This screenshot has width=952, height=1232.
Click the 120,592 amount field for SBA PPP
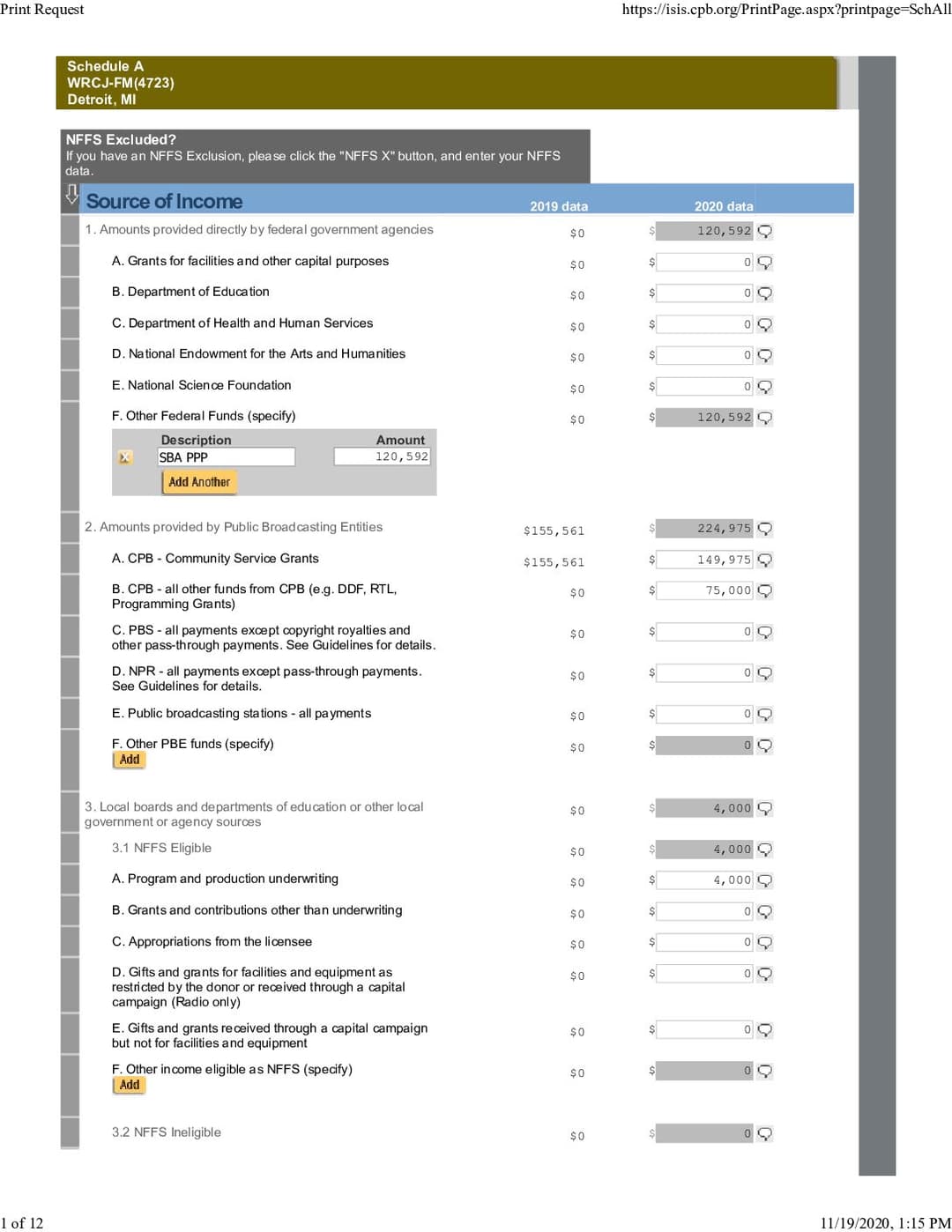click(382, 456)
